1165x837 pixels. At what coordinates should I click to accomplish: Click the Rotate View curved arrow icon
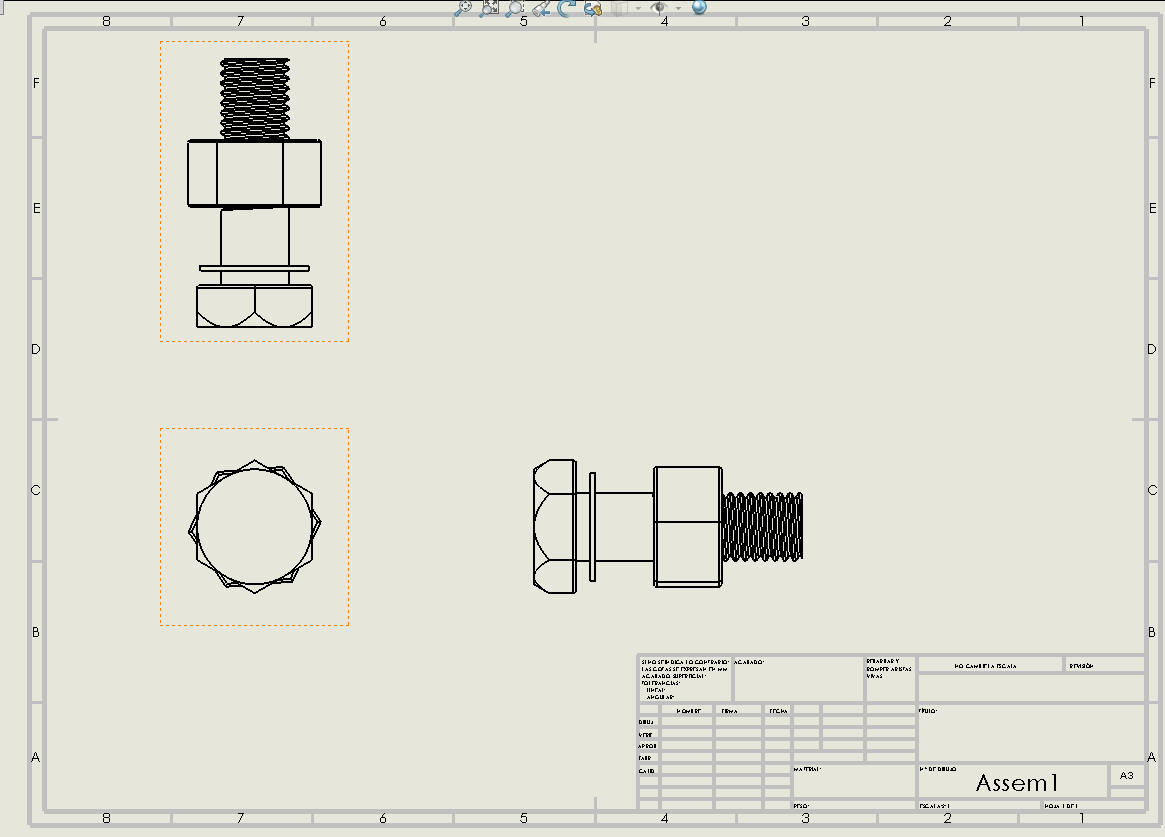pos(567,8)
